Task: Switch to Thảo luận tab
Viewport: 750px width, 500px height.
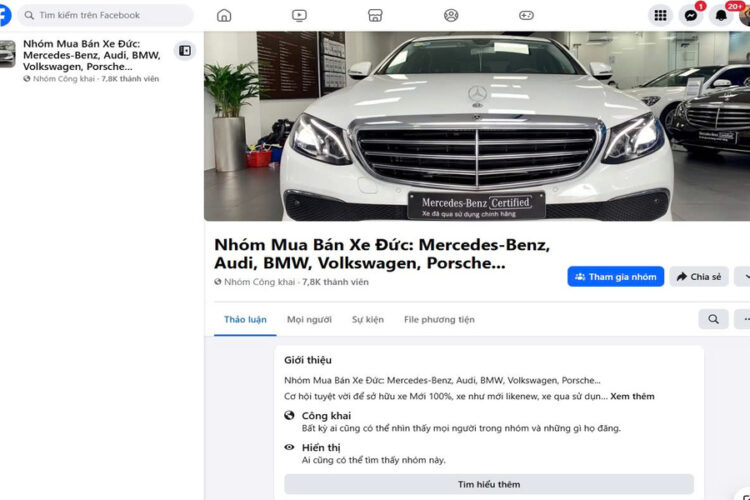Action: (x=245, y=319)
